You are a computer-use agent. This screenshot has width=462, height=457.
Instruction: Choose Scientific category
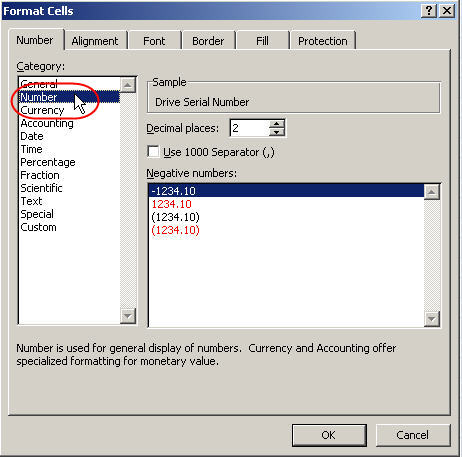[69, 188]
